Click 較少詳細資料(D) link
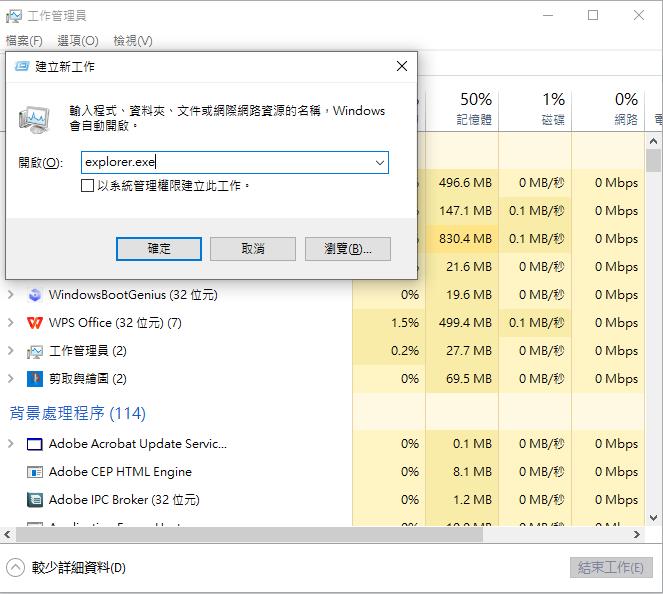The width and height of the screenshot is (663, 594). [x=79, y=567]
